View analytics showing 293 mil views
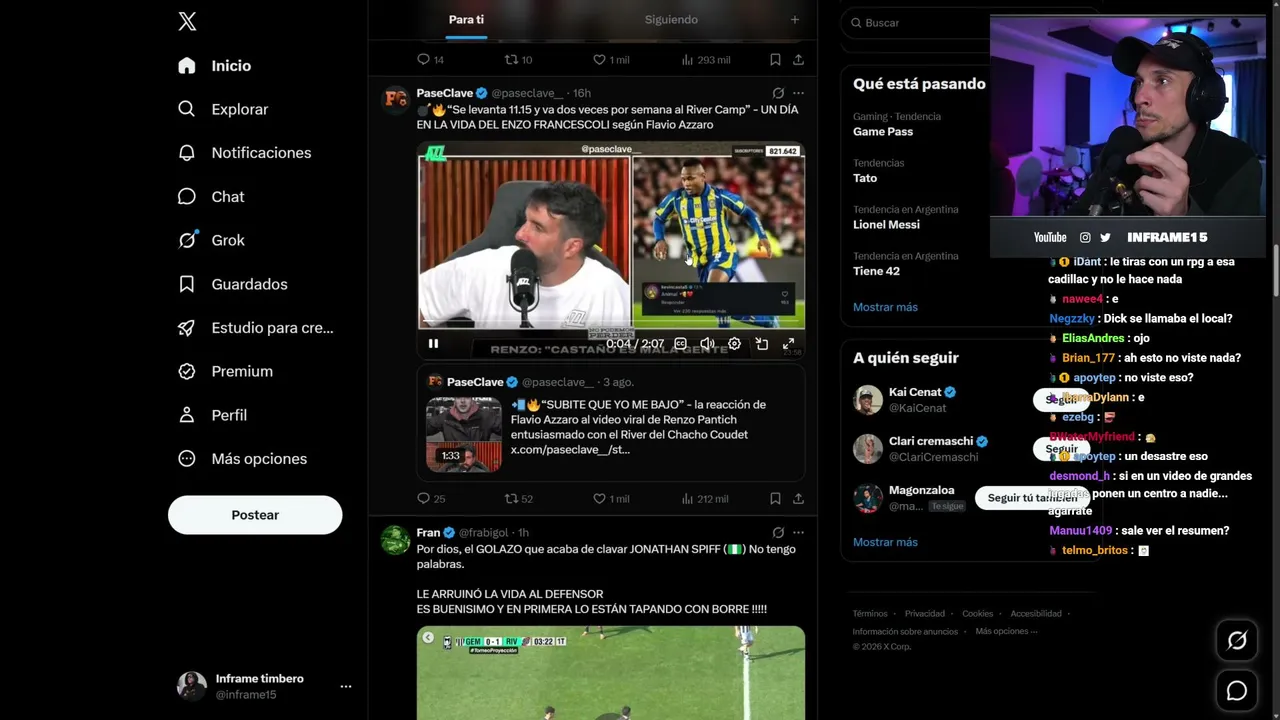The image size is (1280, 720). tap(705, 60)
